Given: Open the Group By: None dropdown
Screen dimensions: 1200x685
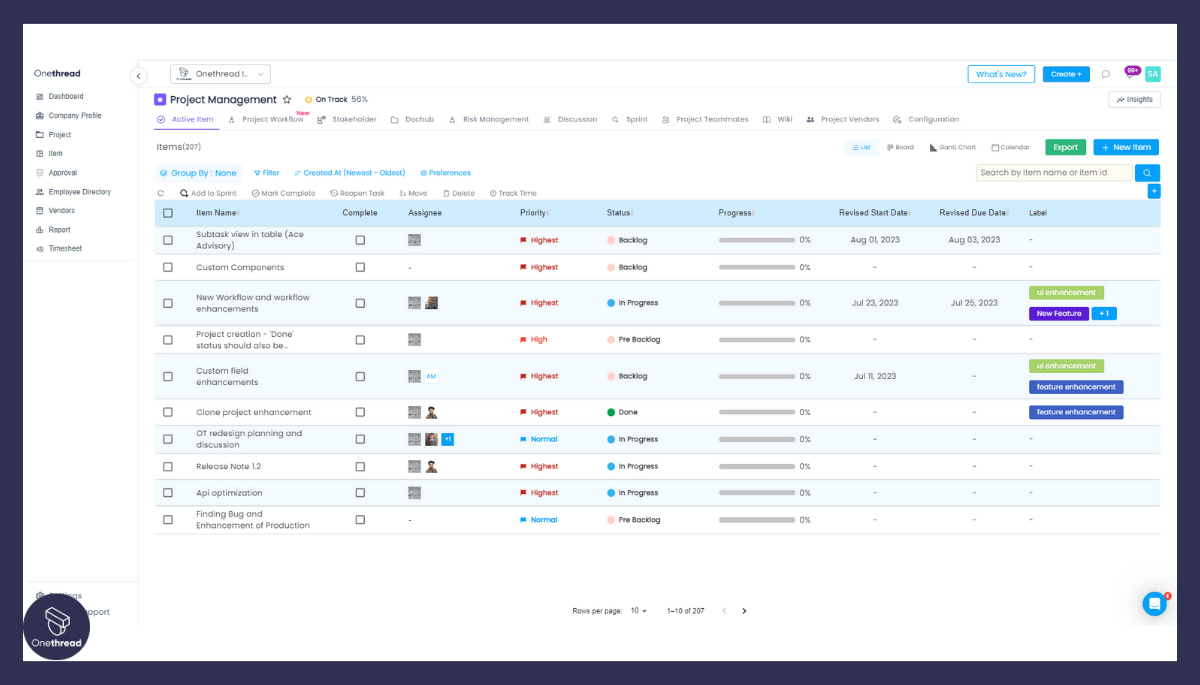Looking at the screenshot, I should [198, 172].
